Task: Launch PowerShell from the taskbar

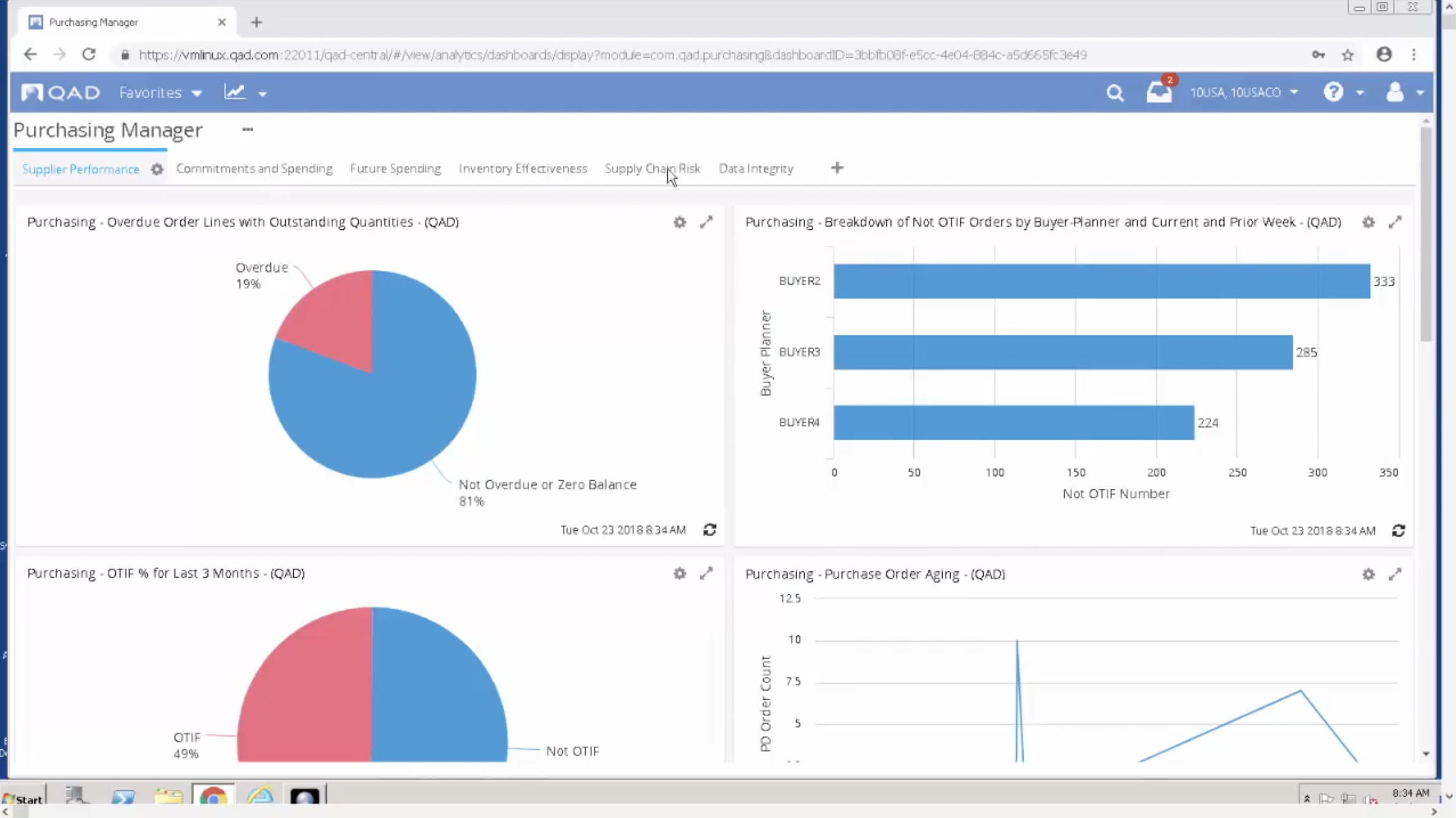Action: click(124, 798)
